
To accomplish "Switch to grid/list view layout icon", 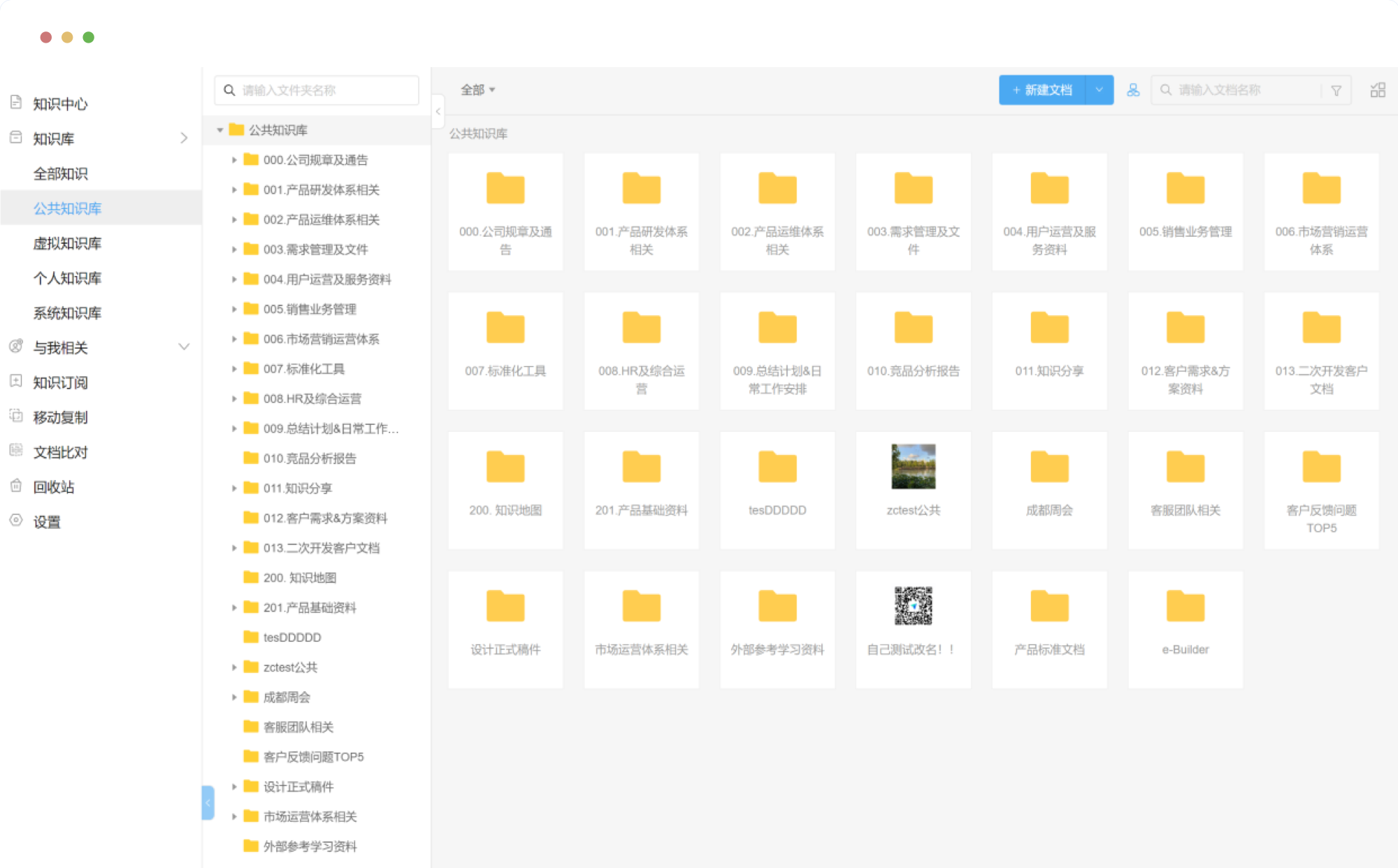I will pos(1378,90).
